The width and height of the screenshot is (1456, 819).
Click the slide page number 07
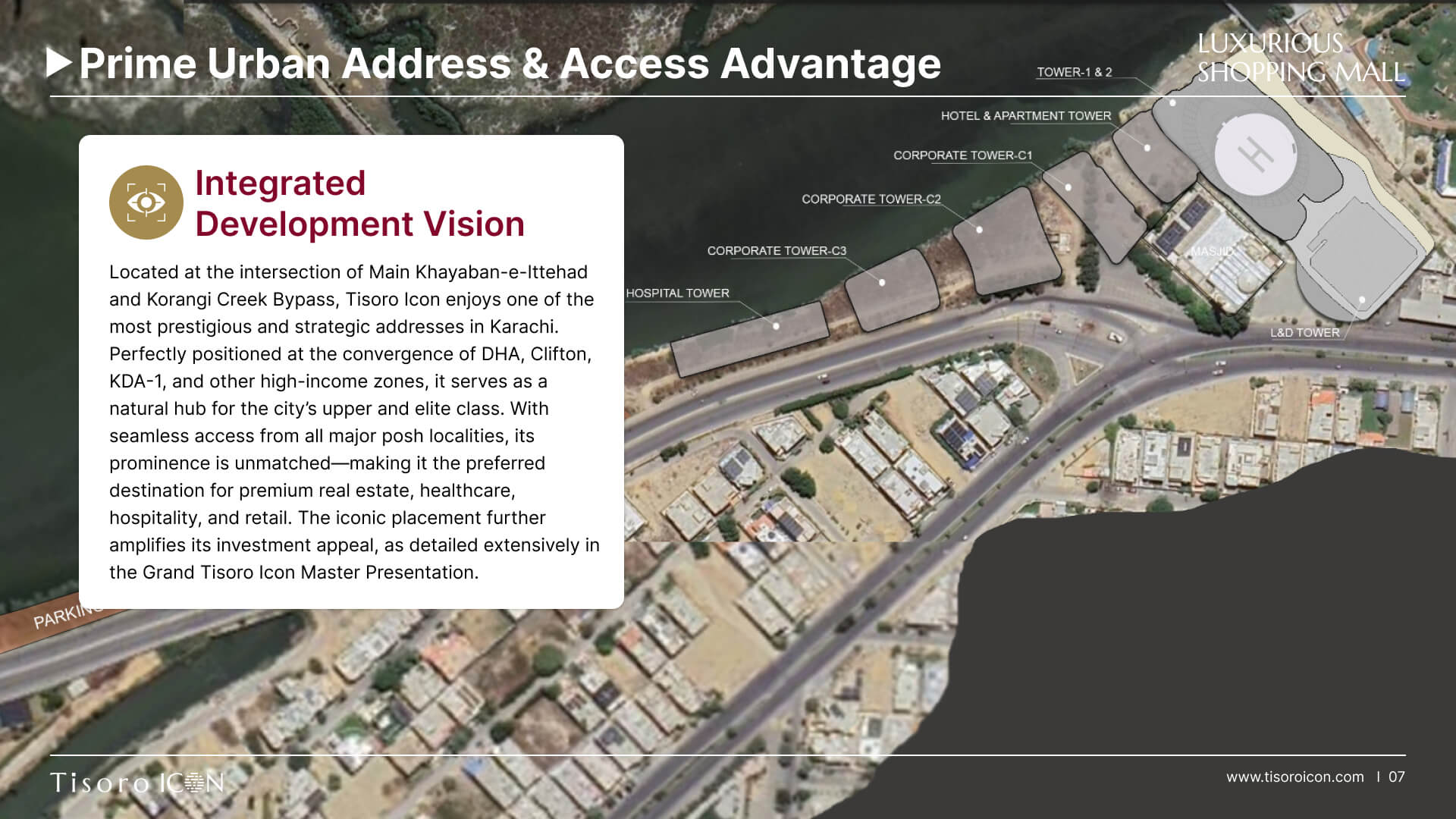click(x=1397, y=777)
